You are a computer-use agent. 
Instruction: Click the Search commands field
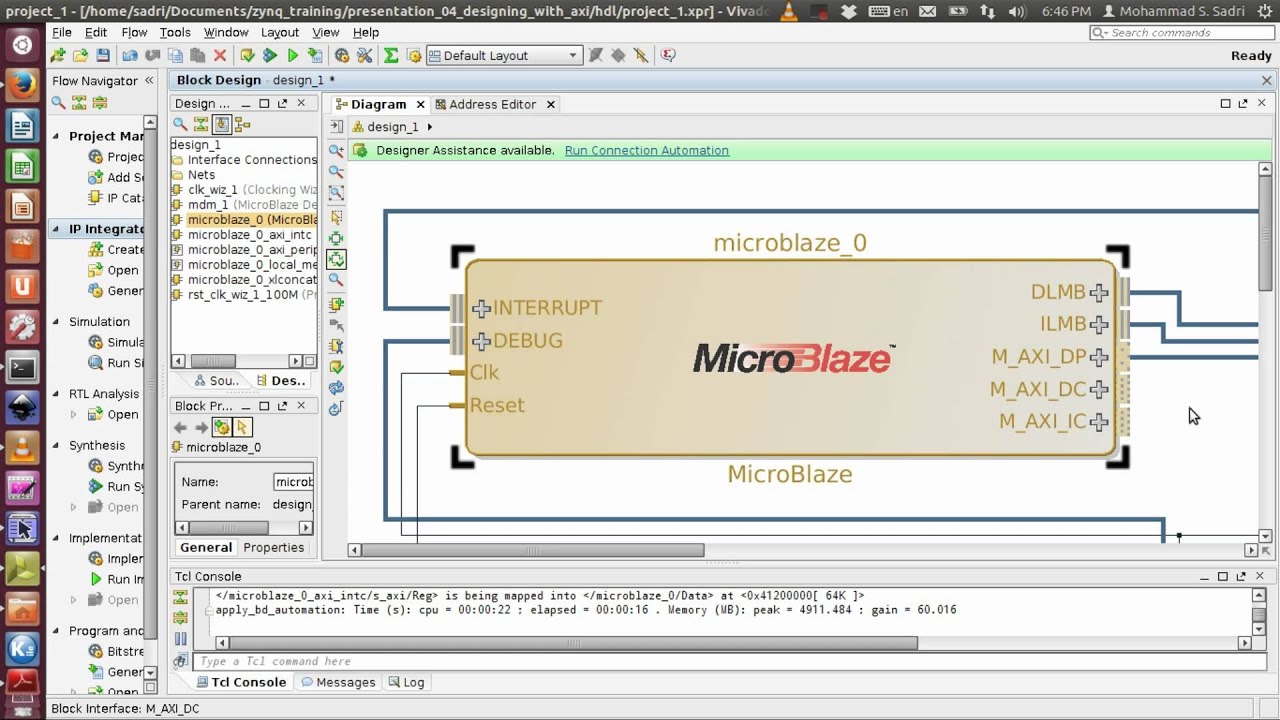1181,33
